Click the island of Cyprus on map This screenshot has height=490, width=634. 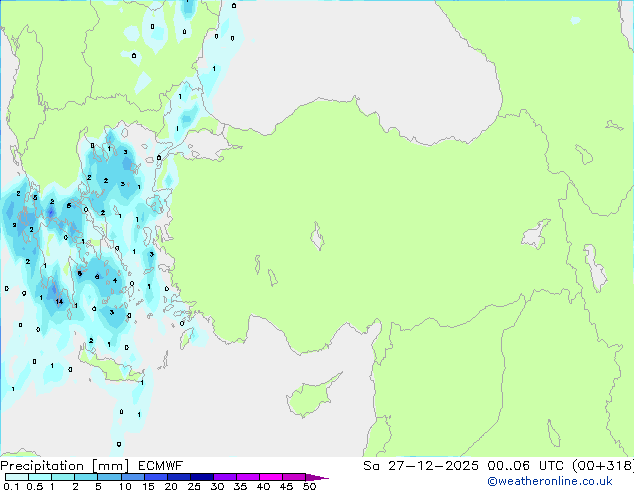tap(312, 396)
